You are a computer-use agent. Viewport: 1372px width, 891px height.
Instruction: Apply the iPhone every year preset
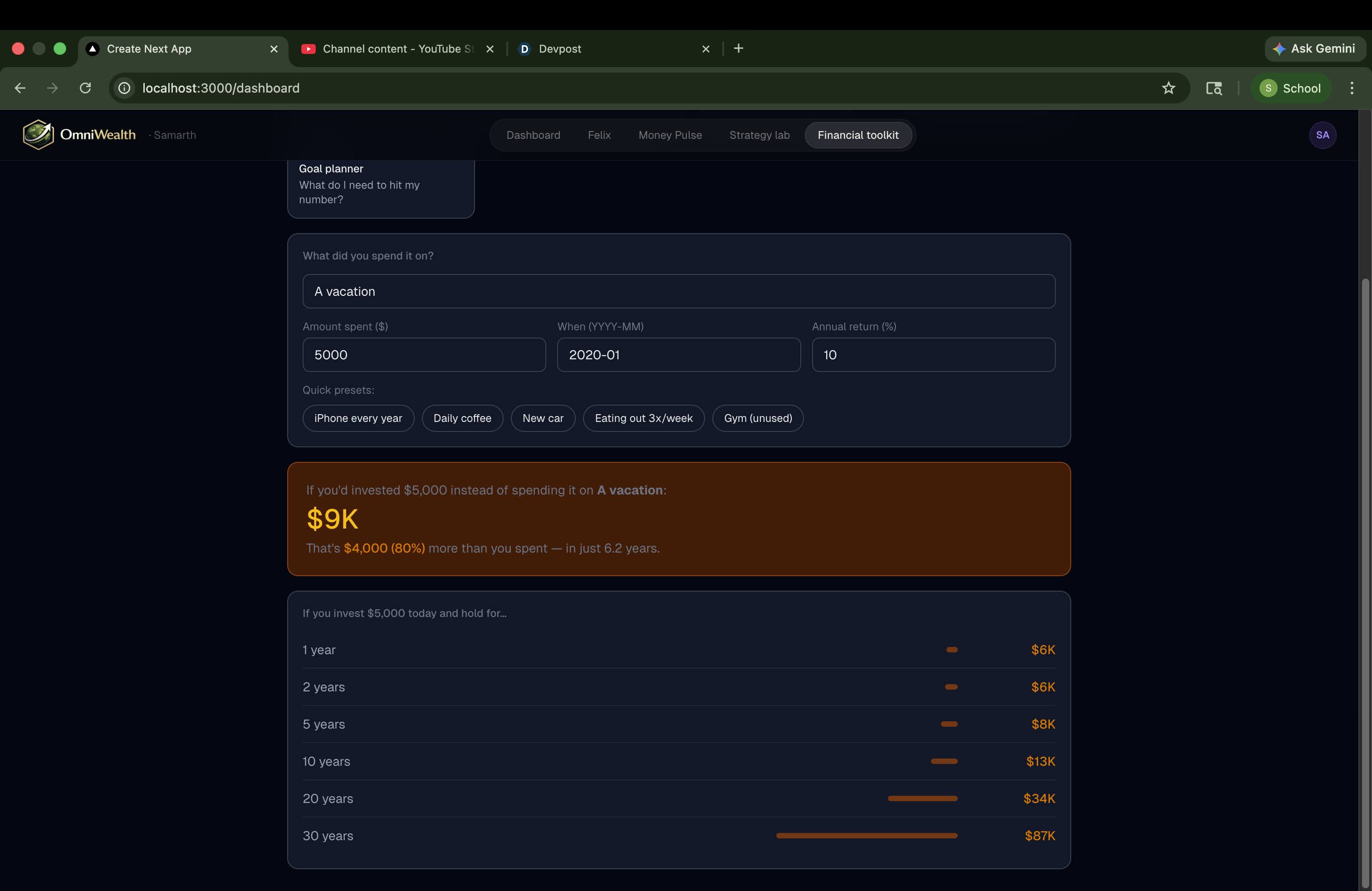(x=358, y=418)
